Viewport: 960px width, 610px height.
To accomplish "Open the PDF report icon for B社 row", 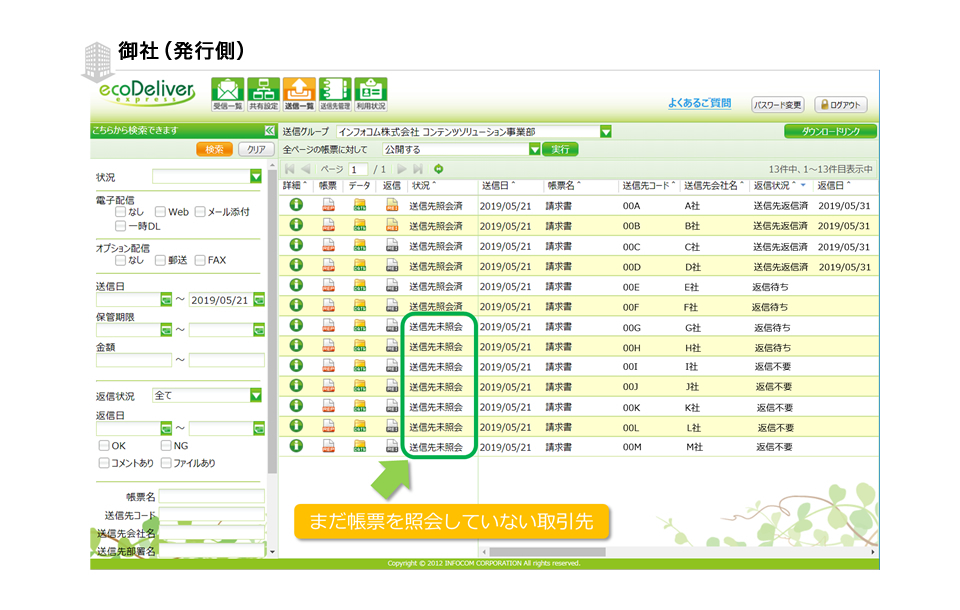I will tap(328, 226).
